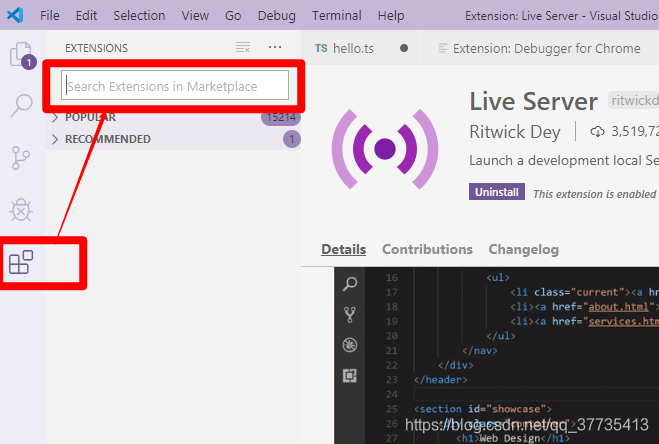Click the Live Server extension title
659x444 pixels.
533,101
